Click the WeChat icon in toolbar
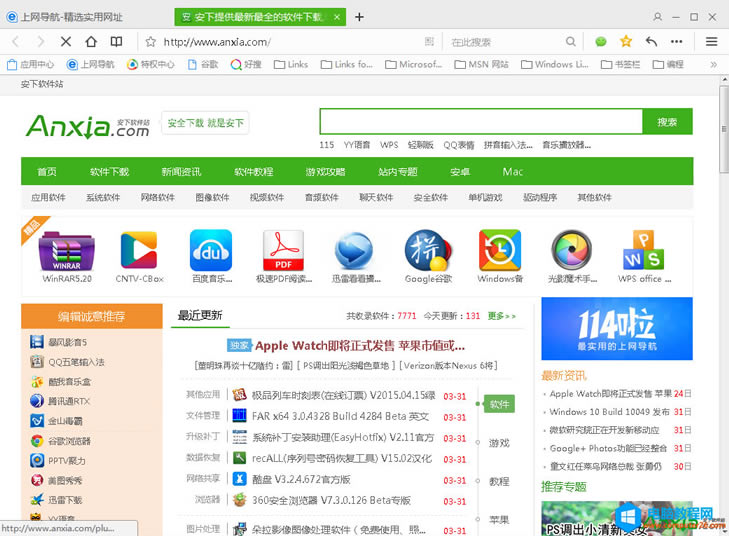Viewport: 729px width, 536px height. [601, 42]
